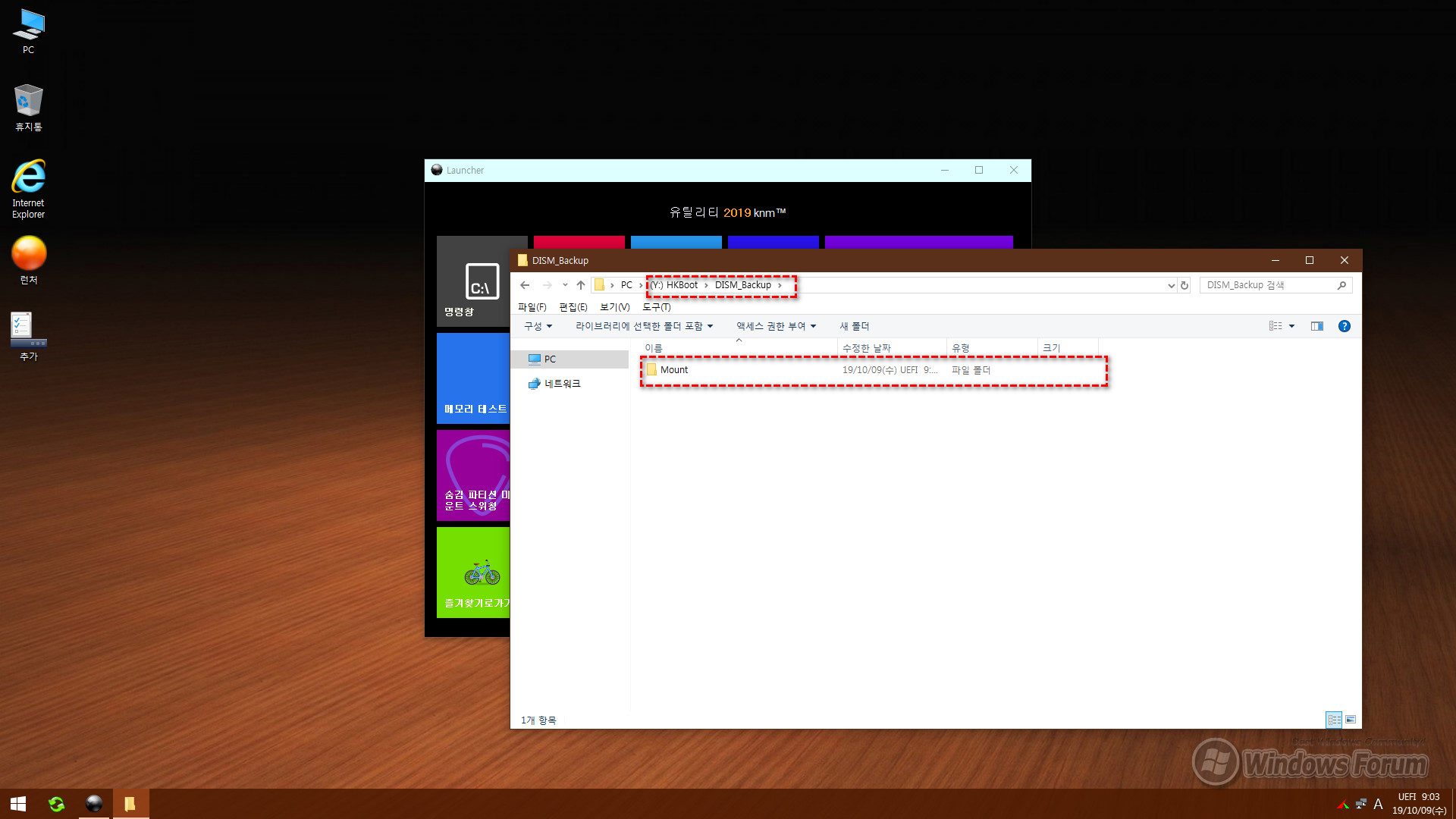Sort by 크기 column header
This screenshot has width=1456, height=819.
tap(1068, 347)
